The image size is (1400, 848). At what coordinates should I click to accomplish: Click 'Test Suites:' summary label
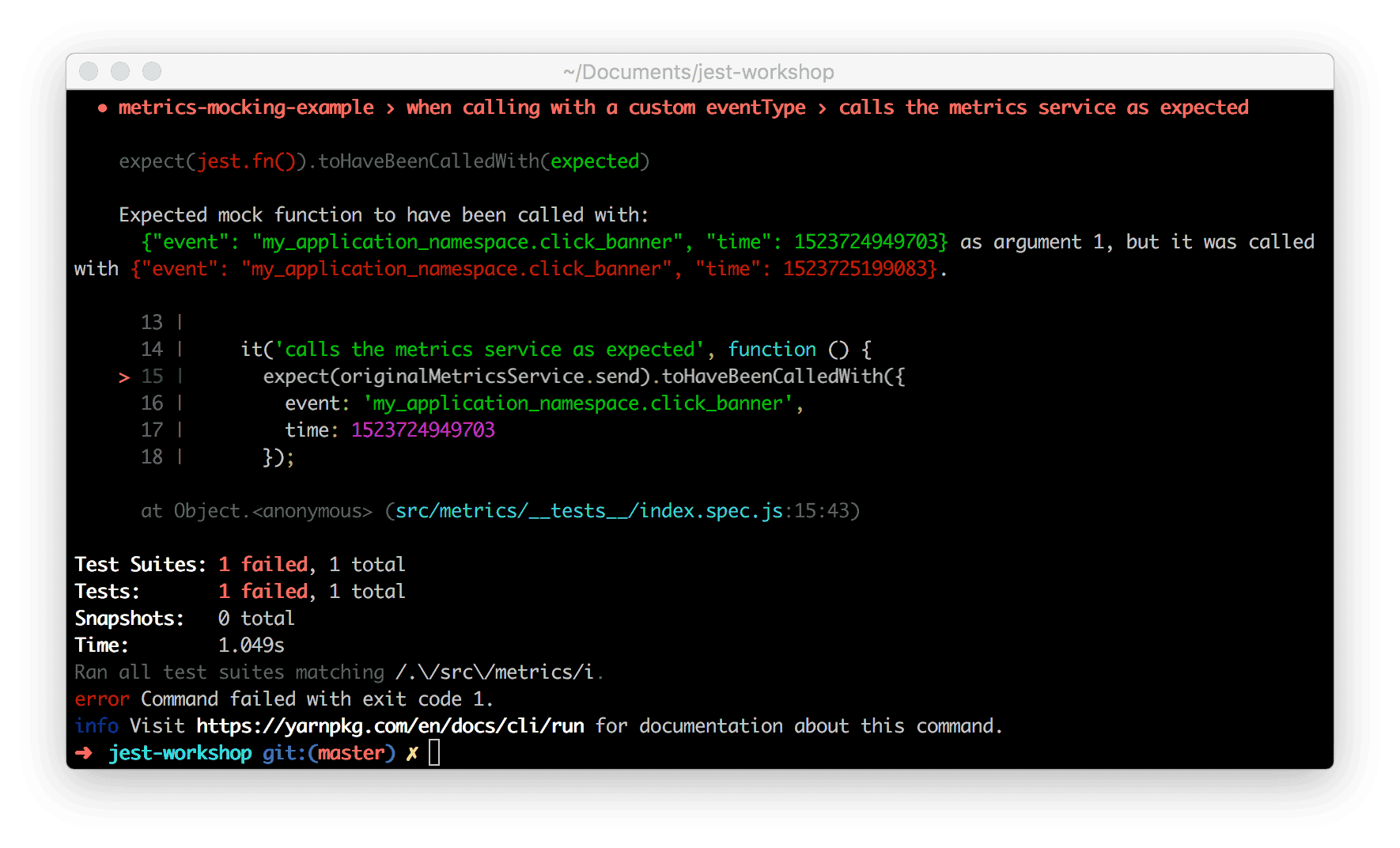pos(140,565)
